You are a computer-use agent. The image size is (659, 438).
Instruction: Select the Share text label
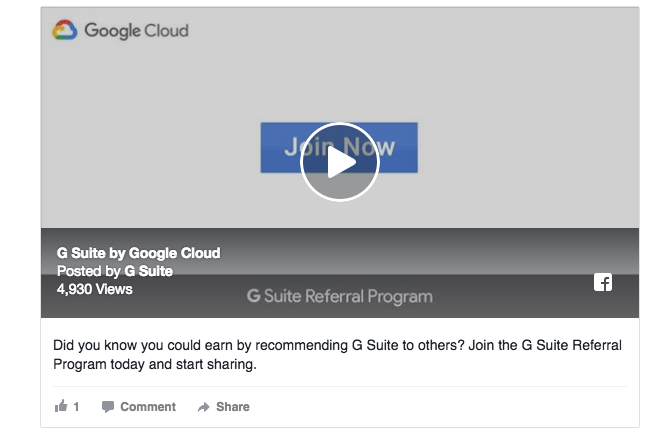click(x=233, y=406)
